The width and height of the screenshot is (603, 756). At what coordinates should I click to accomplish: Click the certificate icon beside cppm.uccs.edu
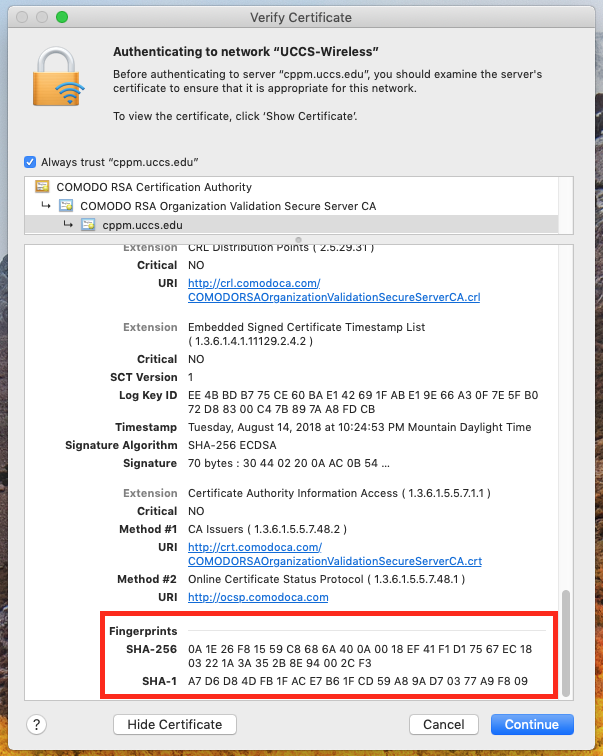88,225
